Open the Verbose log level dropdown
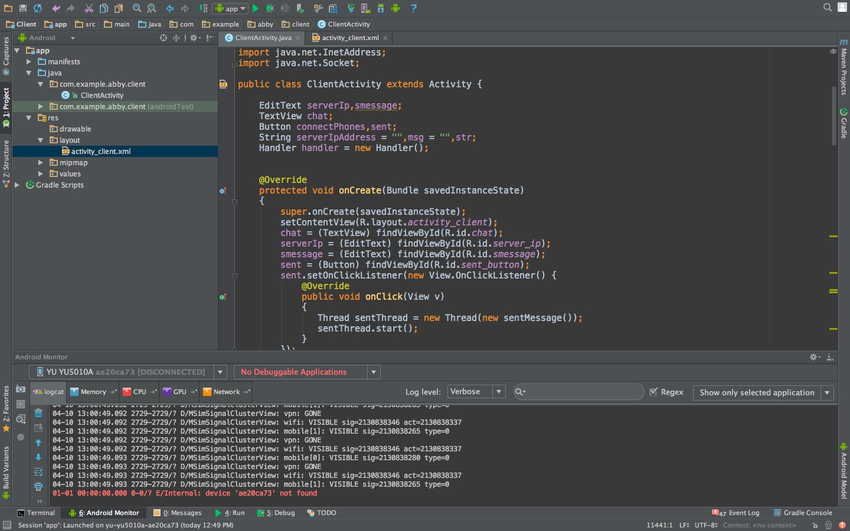 tap(475, 392)
